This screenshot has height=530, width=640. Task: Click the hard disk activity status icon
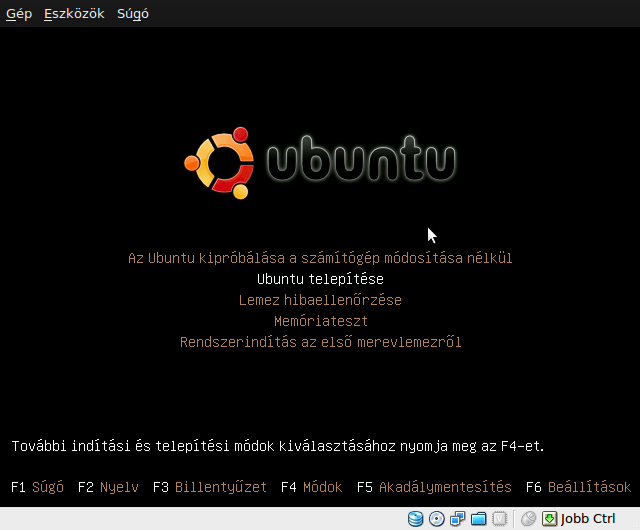pos(416,519)
